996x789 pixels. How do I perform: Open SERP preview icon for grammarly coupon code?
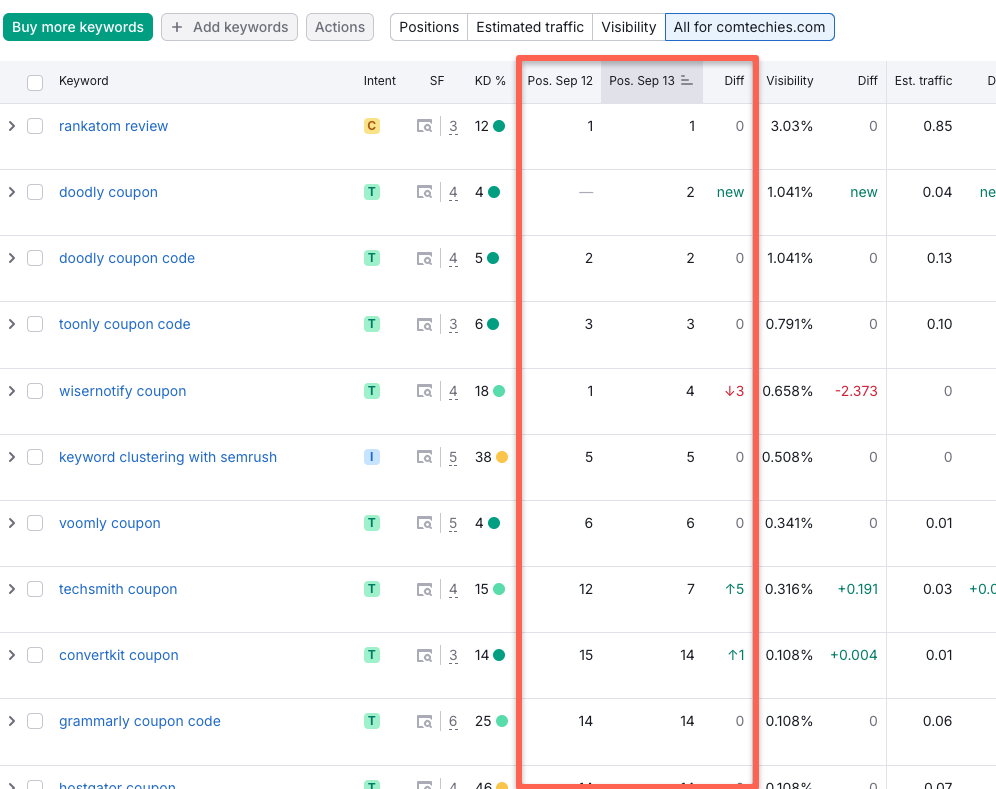[x=424, y=721]
